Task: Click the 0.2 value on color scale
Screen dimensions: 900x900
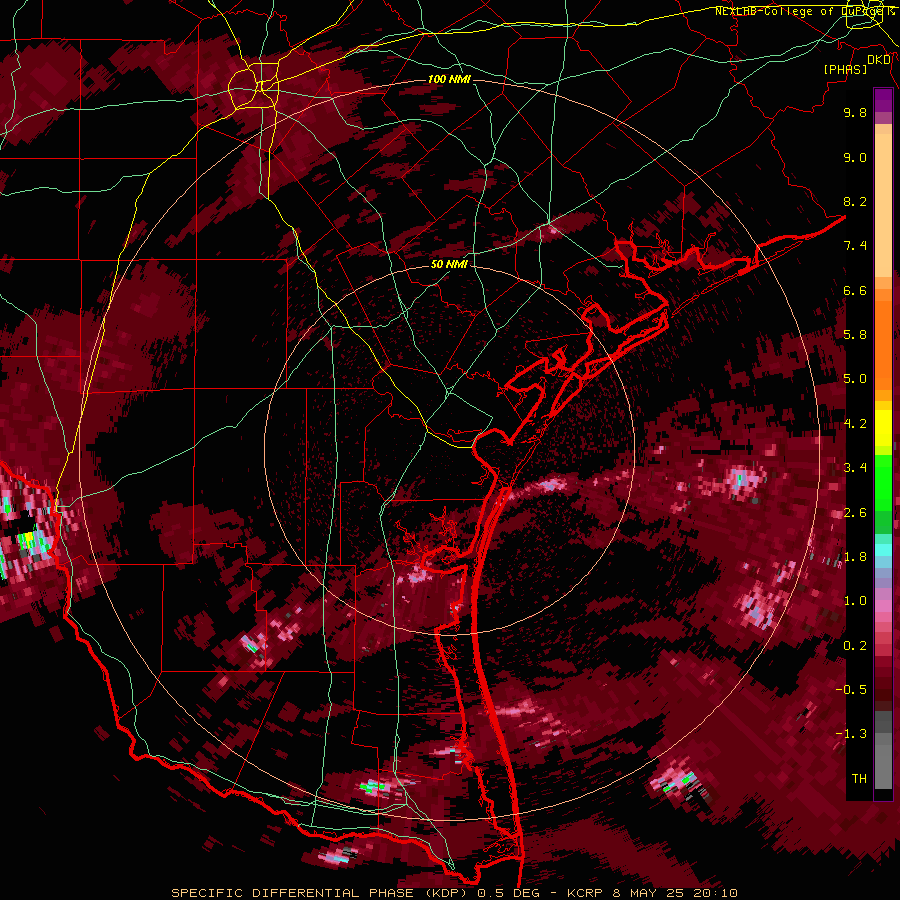Action: (x=855, y=646)
